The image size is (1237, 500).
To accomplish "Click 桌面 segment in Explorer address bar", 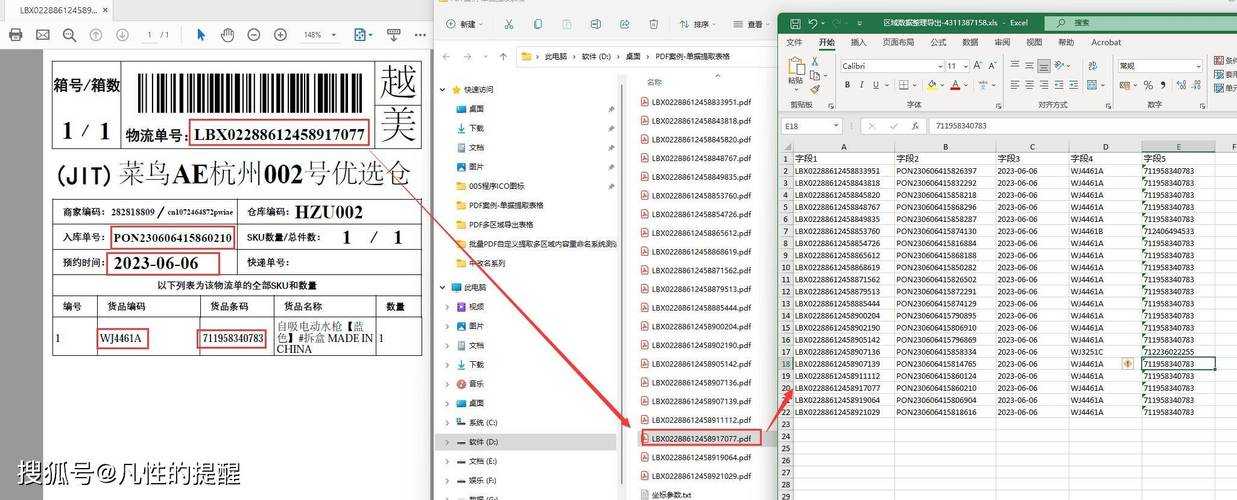I will tap(633, 57).
